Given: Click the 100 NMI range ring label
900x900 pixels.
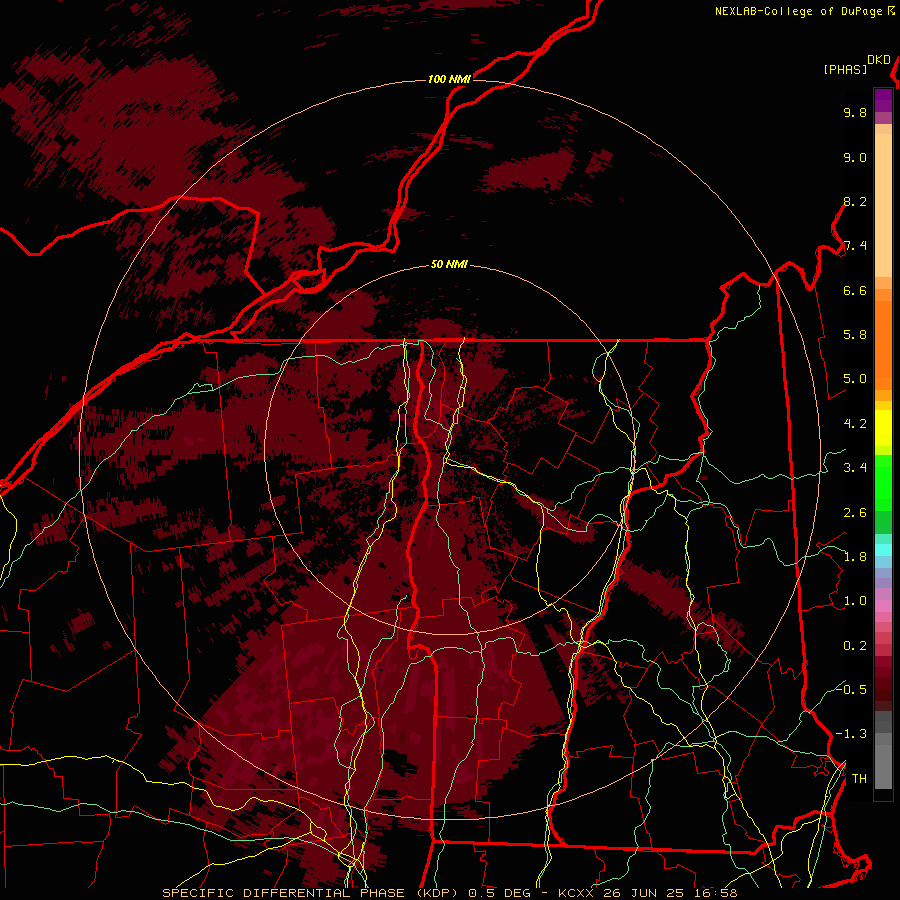Looking at the screenshot, I should click(449, 79).
